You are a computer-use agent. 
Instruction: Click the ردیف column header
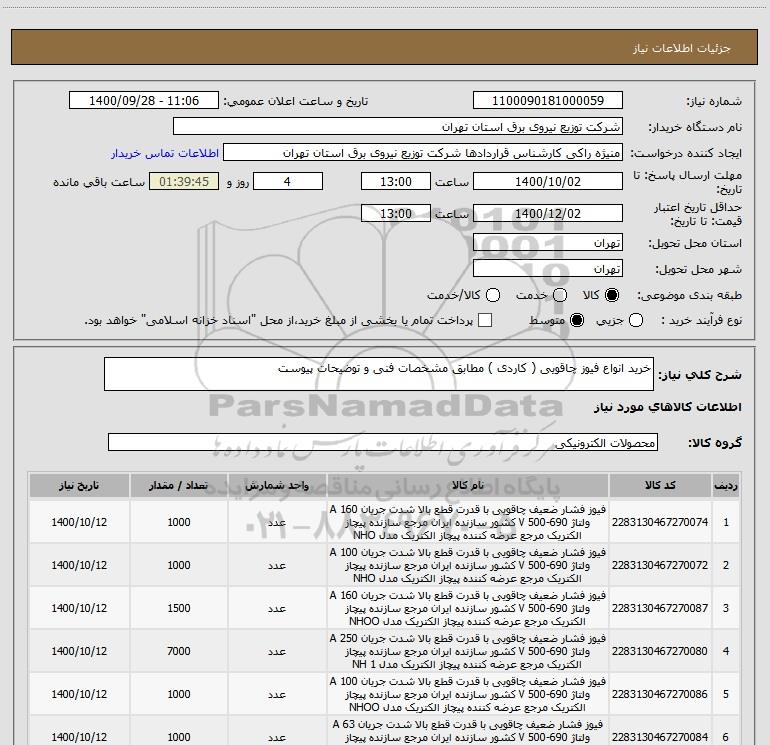click(726, 486)
